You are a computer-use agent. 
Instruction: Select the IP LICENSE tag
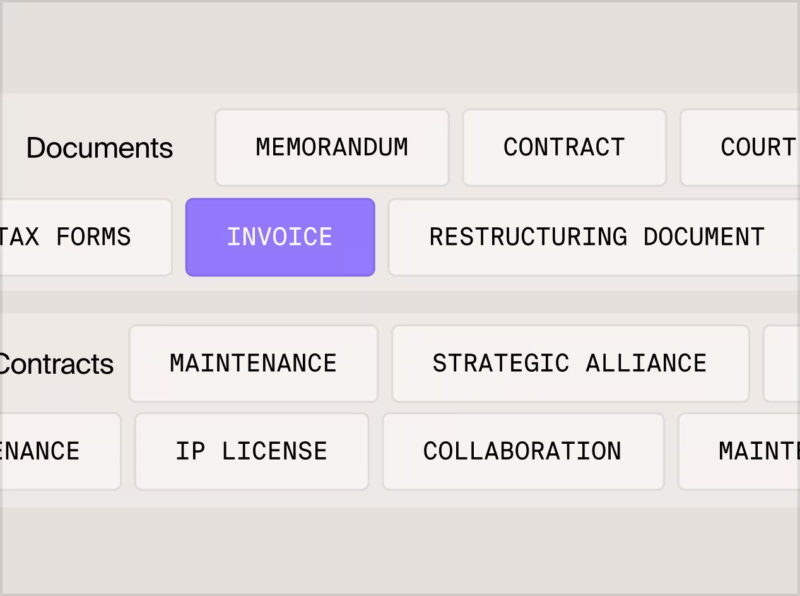click(251, 452)
